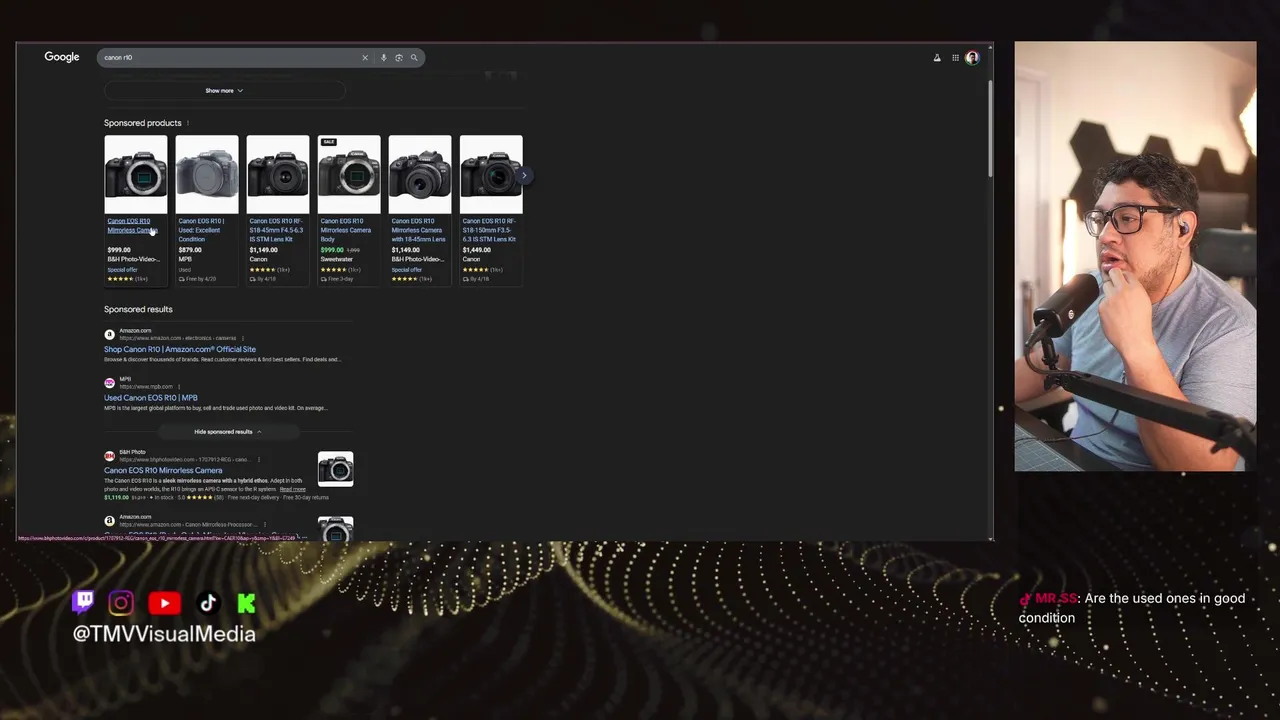Open the $1,149 Canon RF-S18-45mm Lens Kit listing
The height and width of the screenshot is (720, 1280).
276,230
